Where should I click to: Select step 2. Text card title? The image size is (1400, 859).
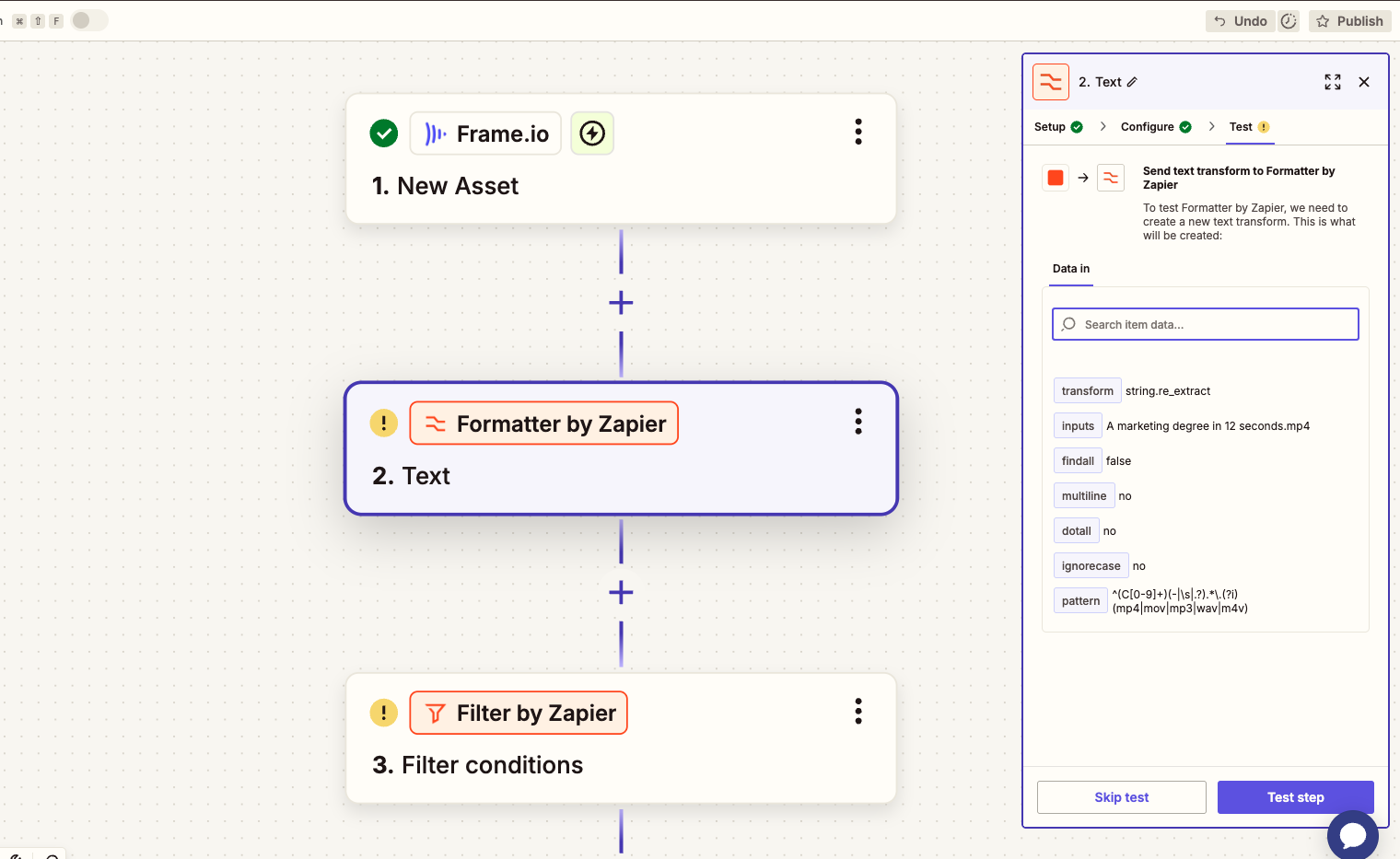click(411, 476)
